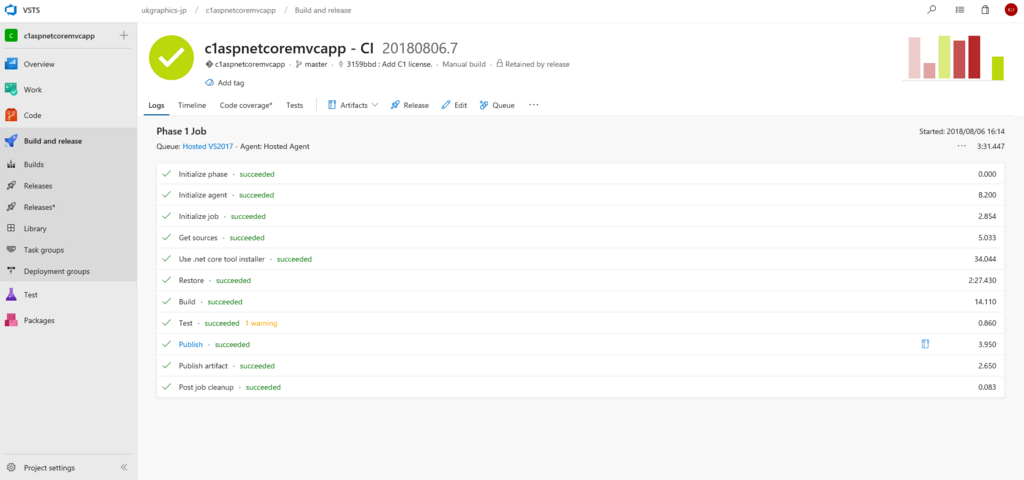This screenshot has width=1024, height=480.
Task: Open the Initialize phase log row
Action: click(580, 174)
